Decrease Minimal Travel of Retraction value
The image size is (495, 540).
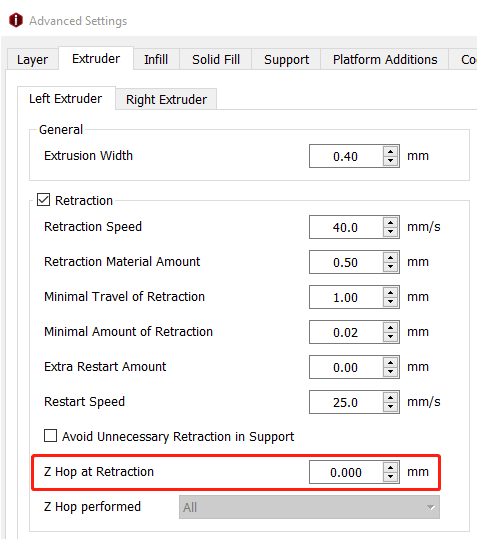click(x=391, y=302)
